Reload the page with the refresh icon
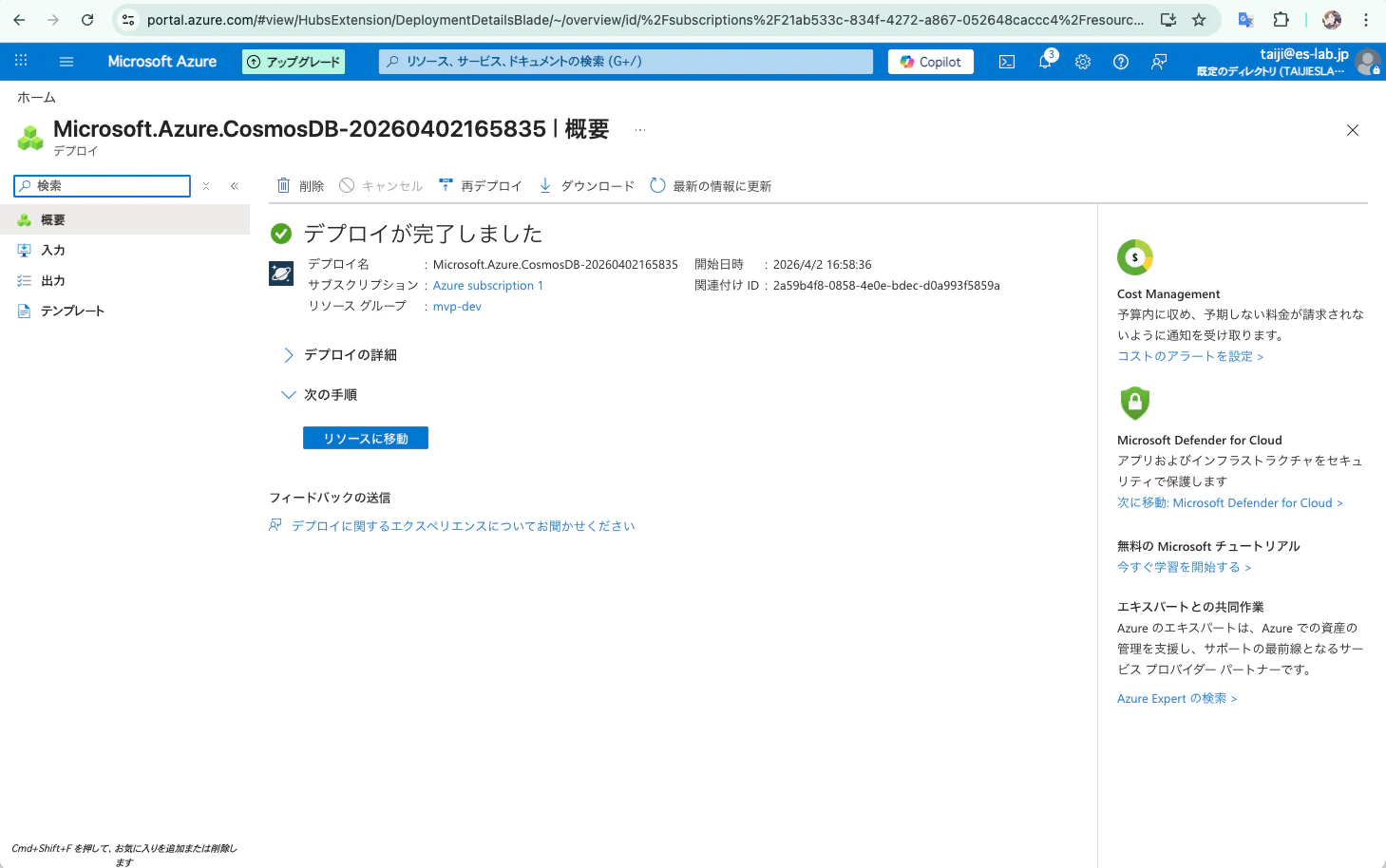Image resolution: width=1386 pixels, height=868 pixels. click(87, 19)
